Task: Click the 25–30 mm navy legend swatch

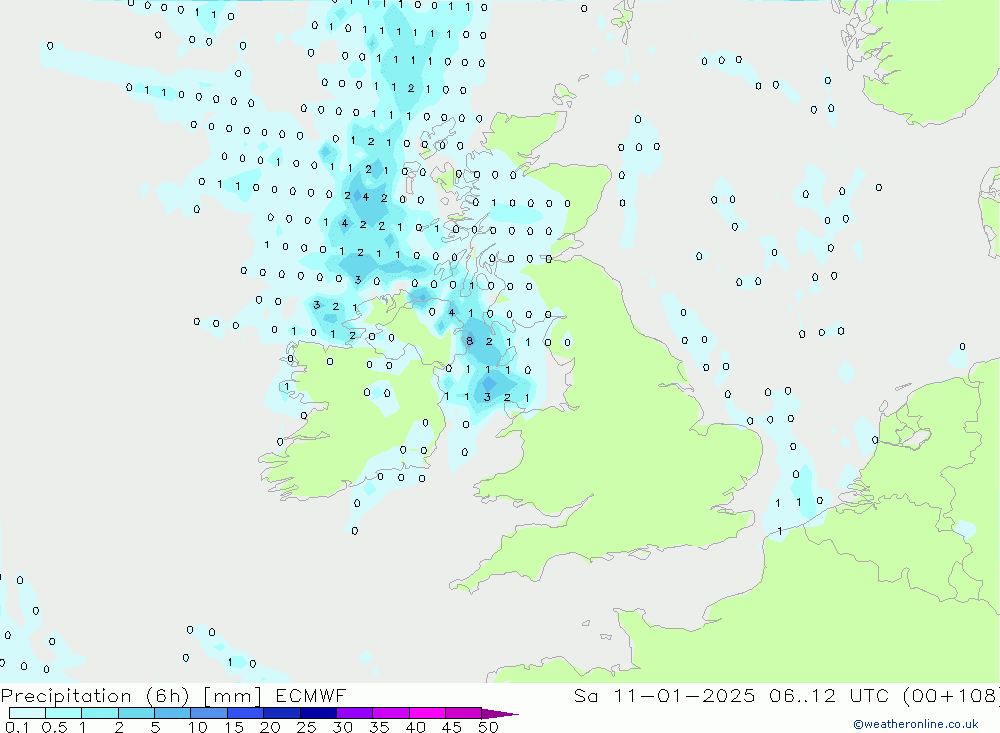Action: click(318, 713)
